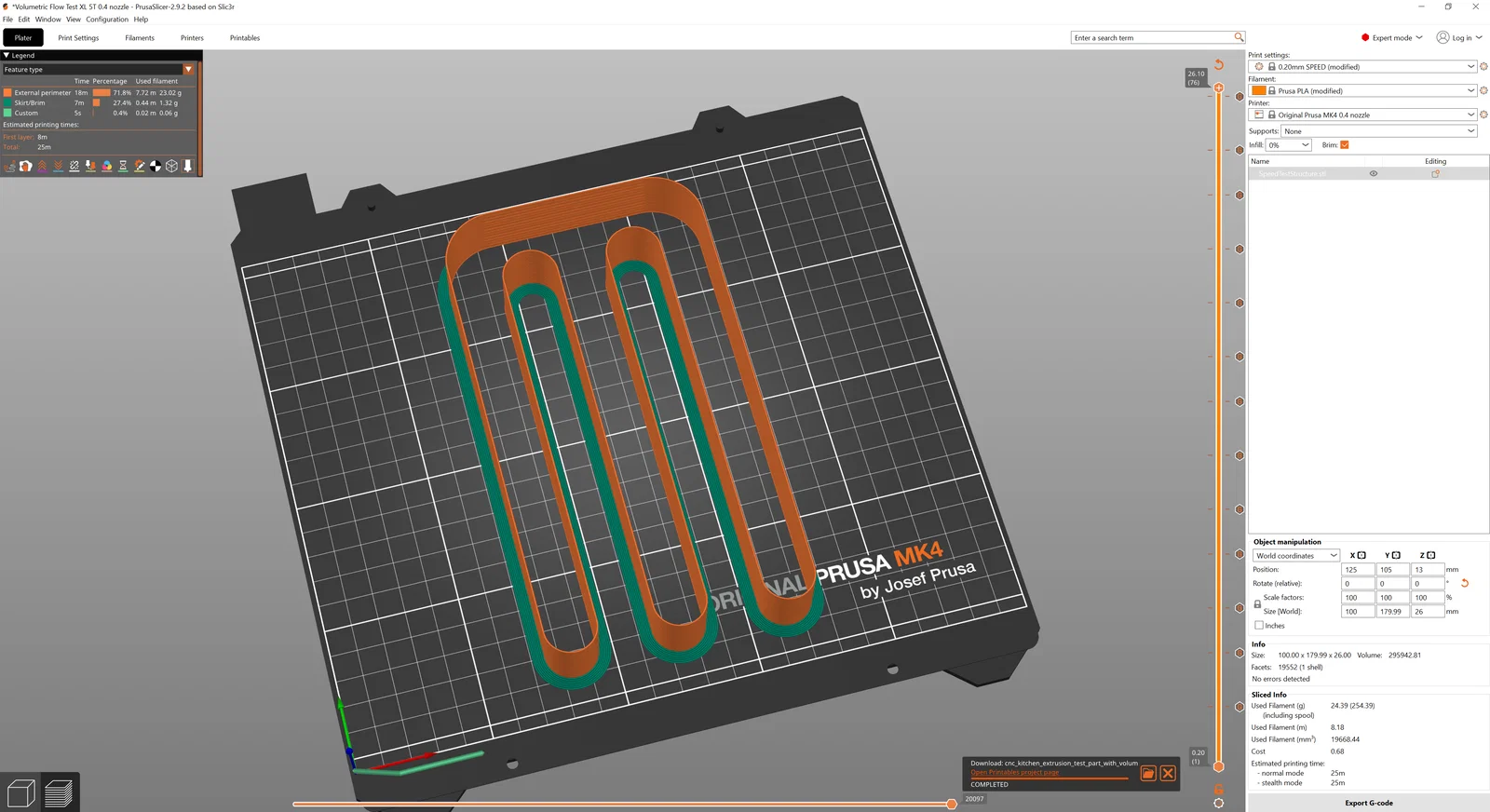Switch to the Printables tab
The height and width of the screenshot is (812, 1490).
coord(245,38)
